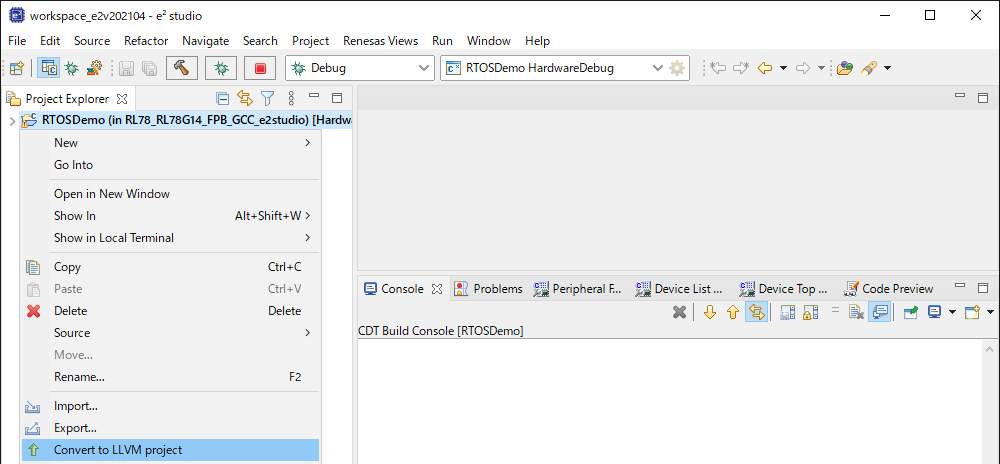The image size is (1000, 464).
Task: Minimize the Project Explorer view
Action: pyautogui.click(x=314, y=97)
